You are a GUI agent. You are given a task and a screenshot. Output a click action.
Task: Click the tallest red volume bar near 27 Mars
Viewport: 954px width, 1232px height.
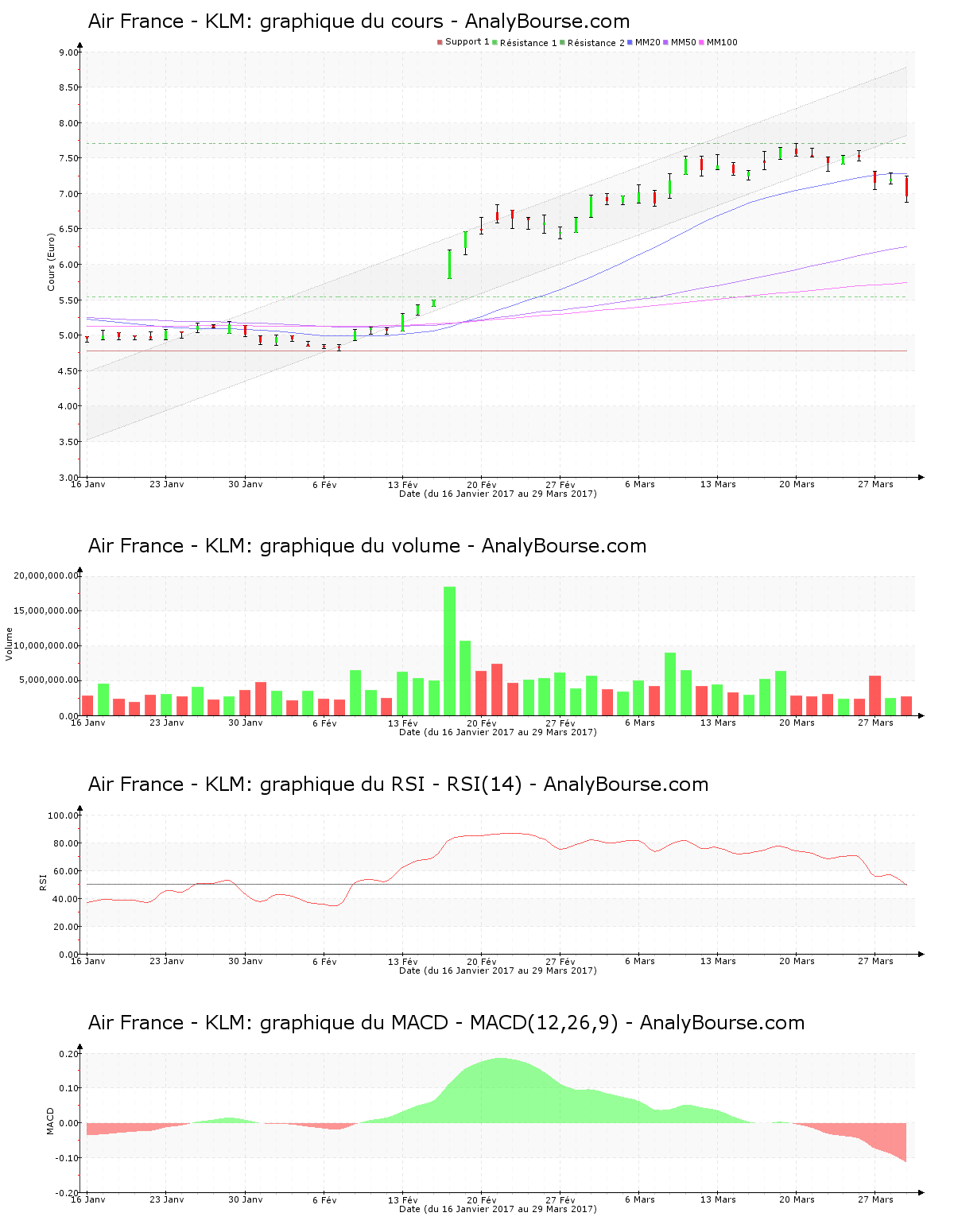tap(875, 695)
